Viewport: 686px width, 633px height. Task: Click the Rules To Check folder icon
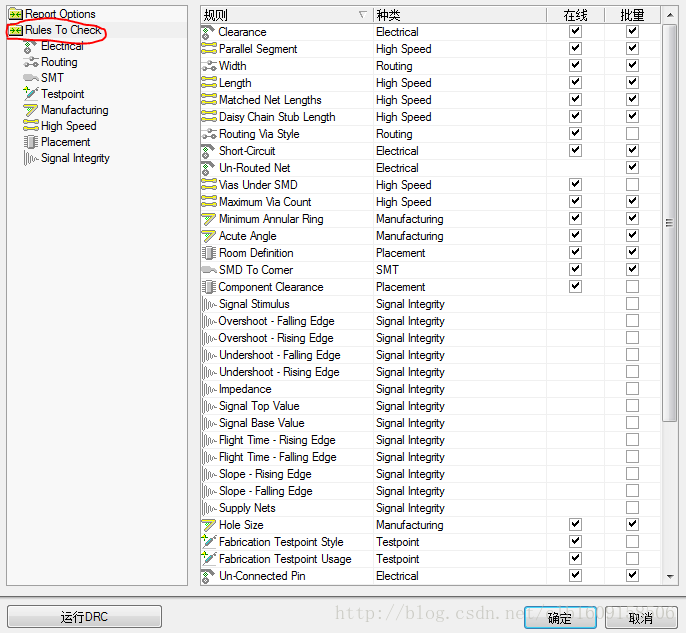click(16, 30)
